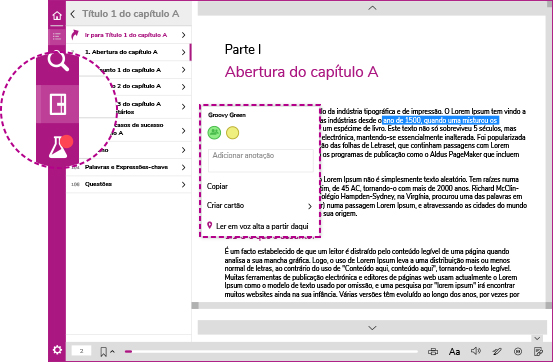The width and height of the screenshot is (553, 362).
Task: Click the 'Parte I' heading
Action: (243, 49)
